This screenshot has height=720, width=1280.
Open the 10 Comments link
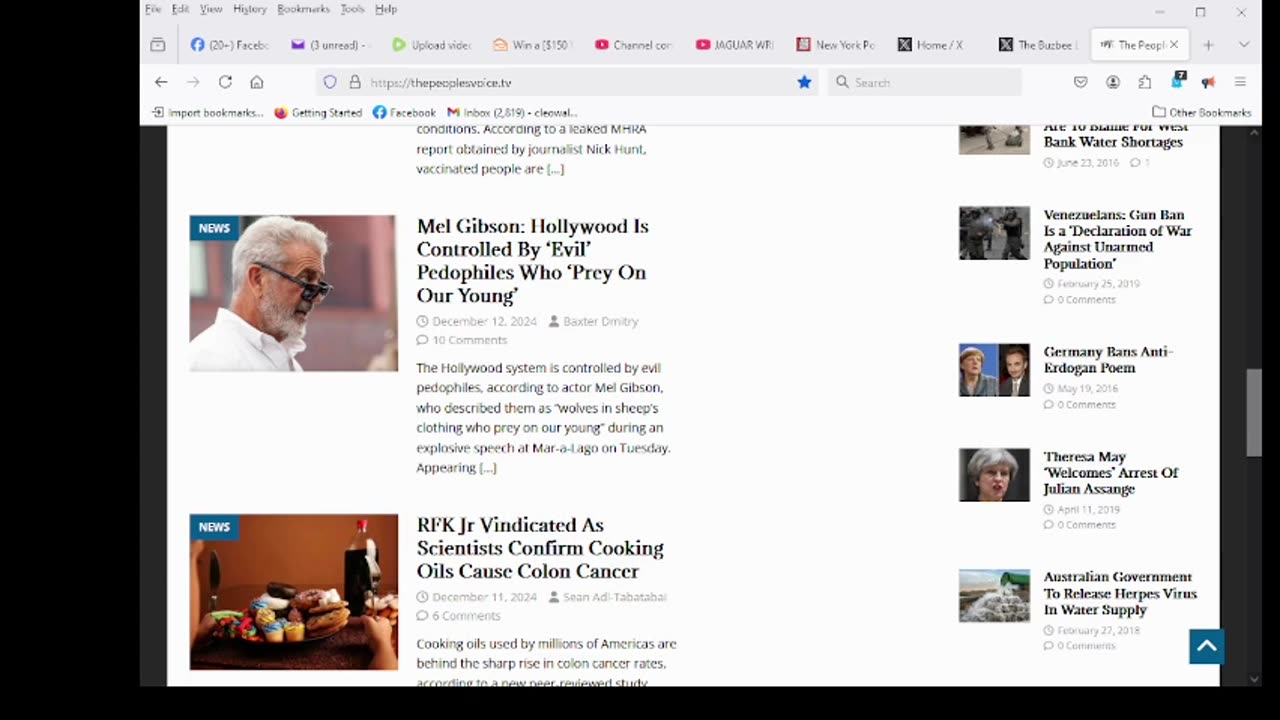[469, 340]
